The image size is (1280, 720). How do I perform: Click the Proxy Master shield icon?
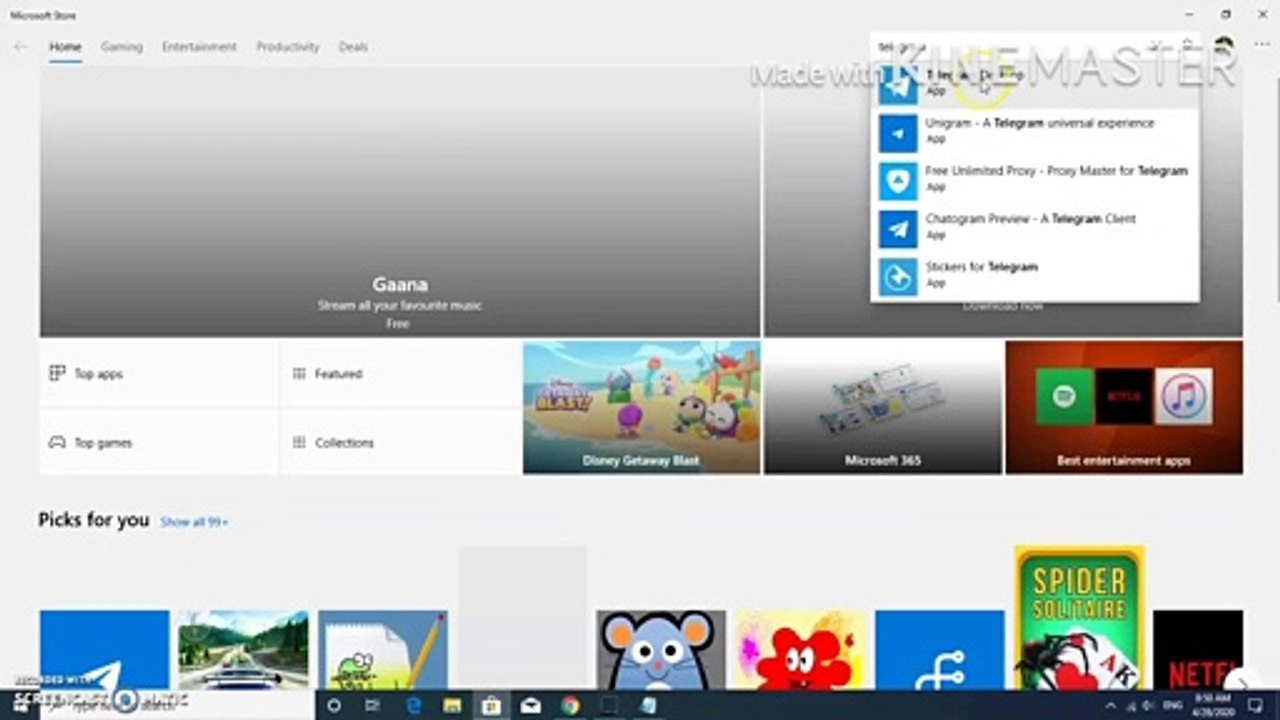[x=897, y=181]
